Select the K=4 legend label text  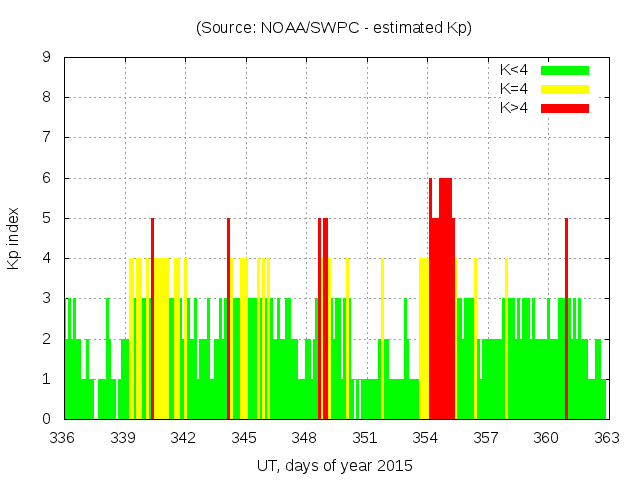(514, 89)
